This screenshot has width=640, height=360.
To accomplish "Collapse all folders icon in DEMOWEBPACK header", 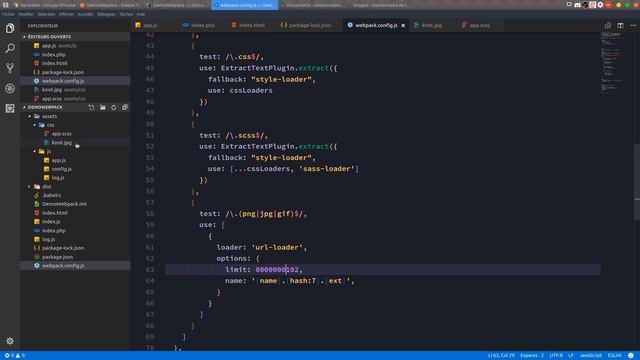I will (x=124, y=107).
